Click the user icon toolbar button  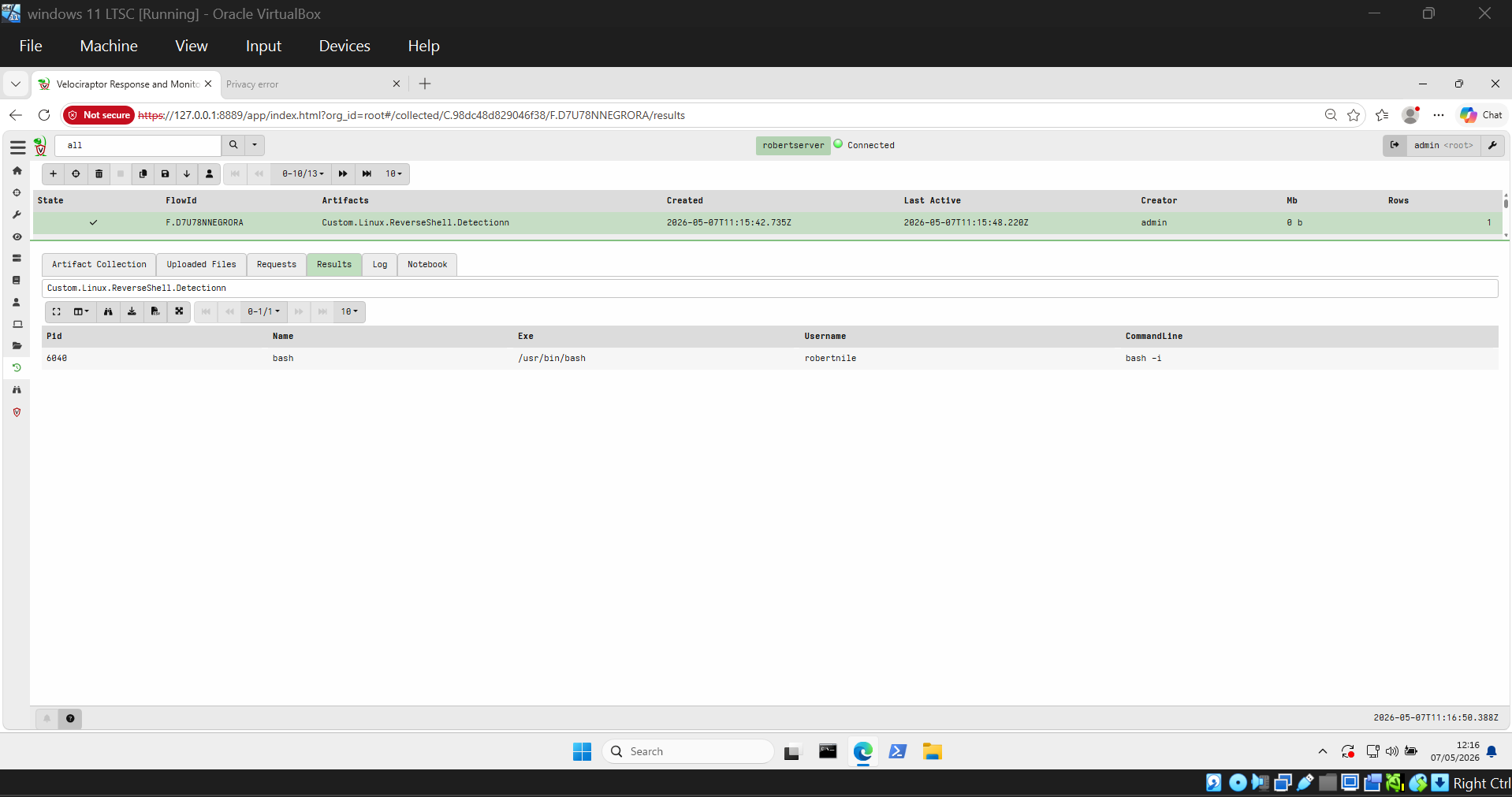pyautogui.click(x=209, y=173)
